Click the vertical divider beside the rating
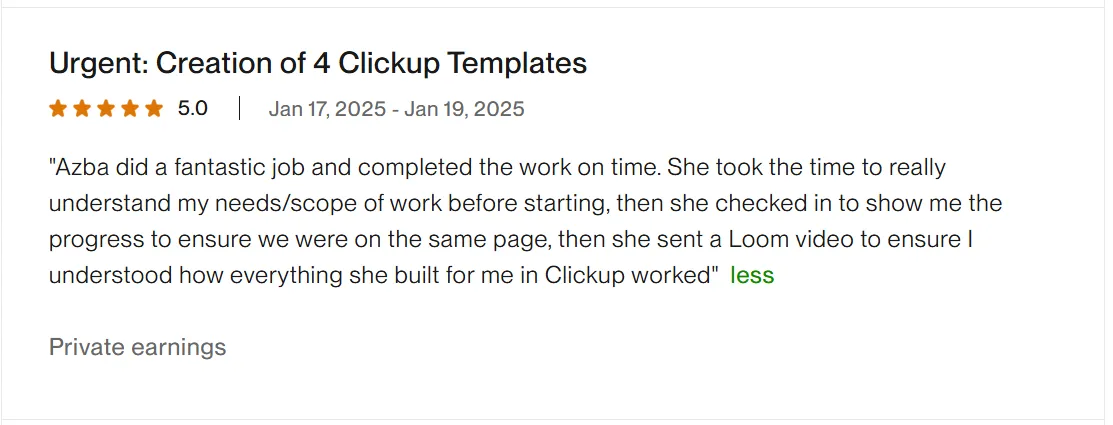The height and width of the screenshot is (425, 1113). [239, 109]
